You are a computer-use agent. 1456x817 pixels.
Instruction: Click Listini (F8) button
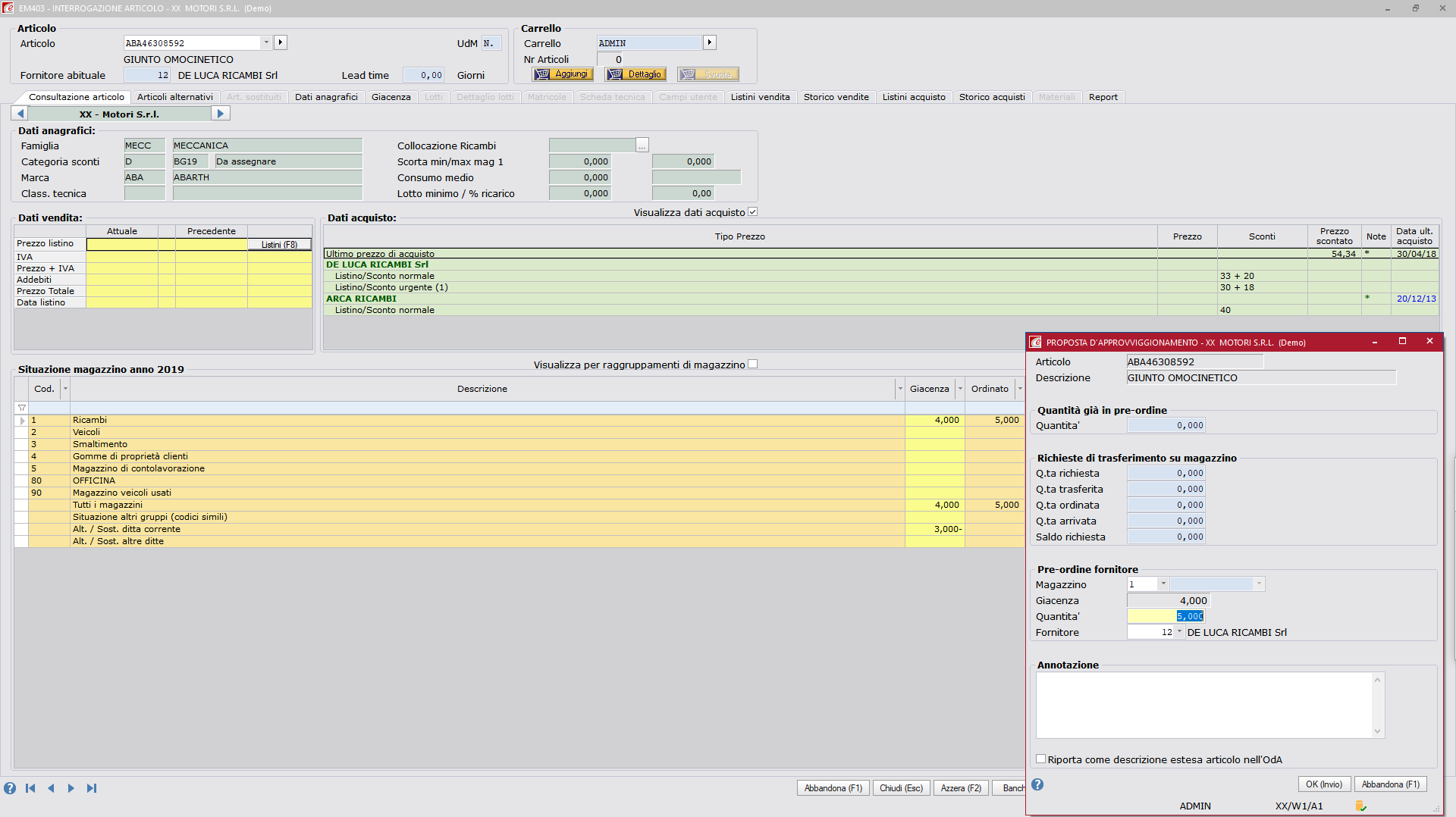280,244
